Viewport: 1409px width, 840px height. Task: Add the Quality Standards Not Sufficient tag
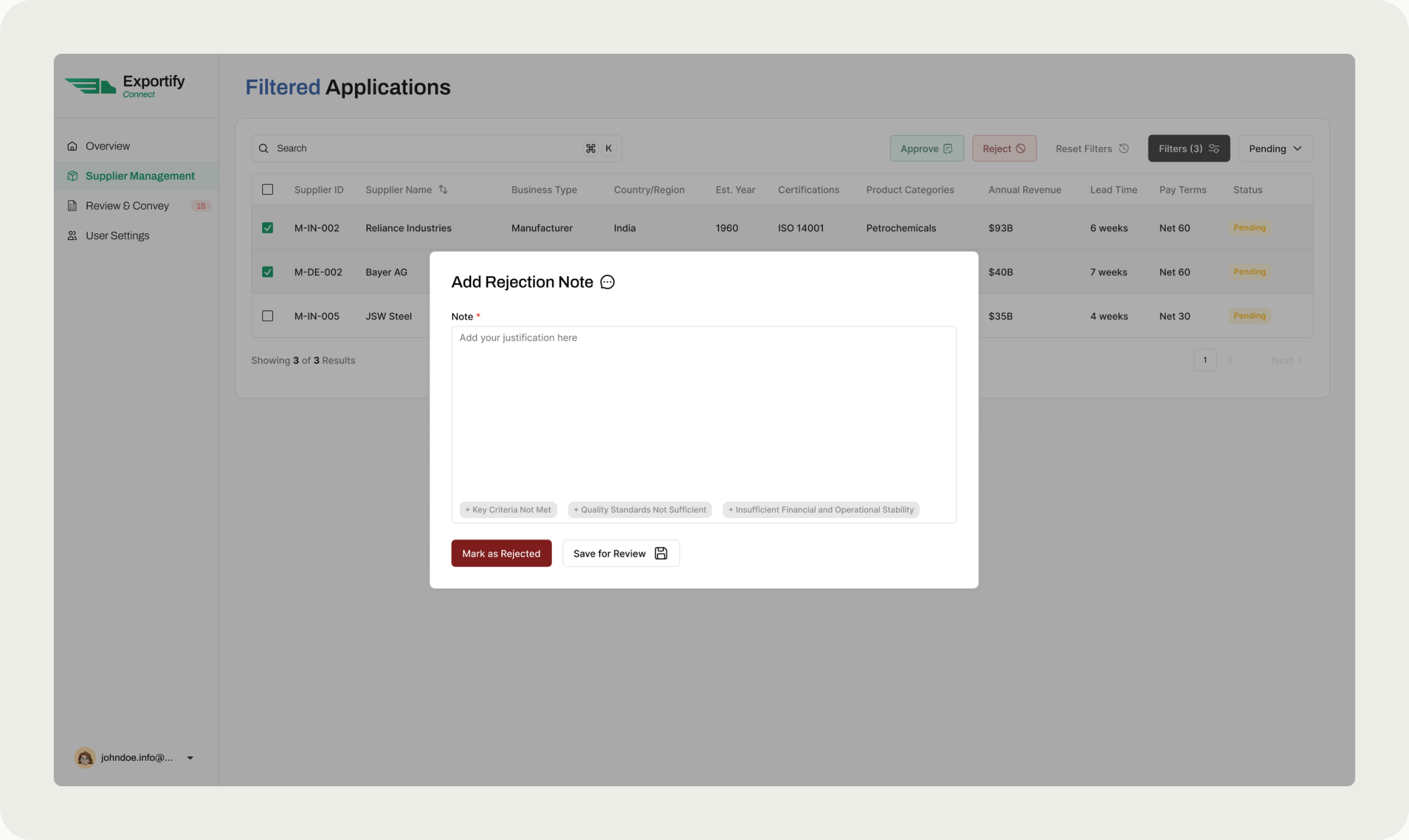click(640, 509)
